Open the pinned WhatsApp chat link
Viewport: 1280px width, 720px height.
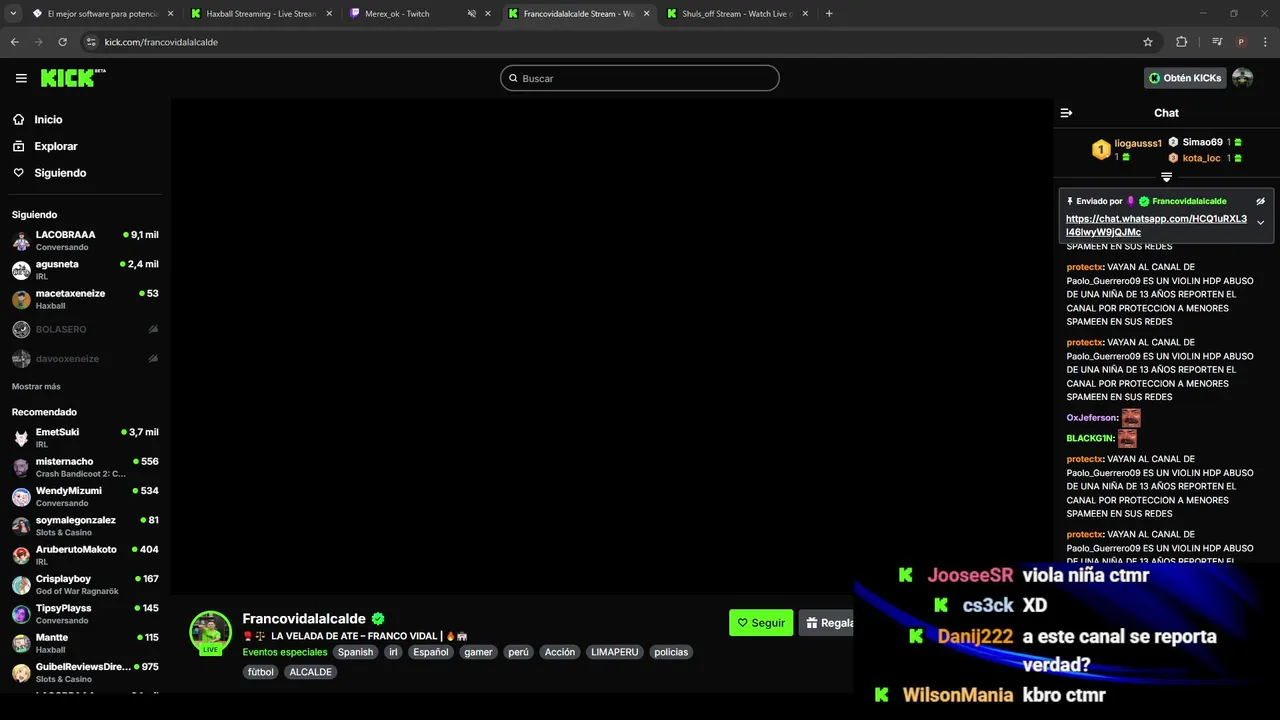(x=1156, y=225)
